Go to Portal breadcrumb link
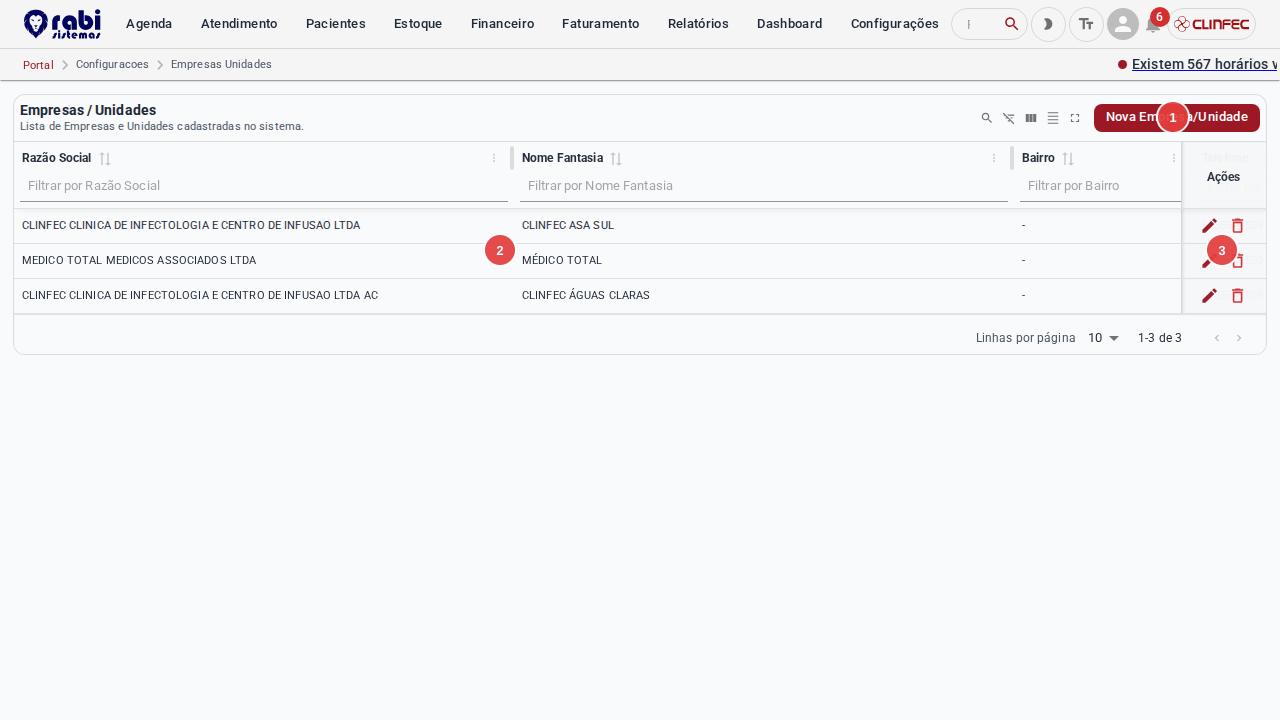Image resolution: width=1280 pixels, height=720 pixels. [38, 65]
